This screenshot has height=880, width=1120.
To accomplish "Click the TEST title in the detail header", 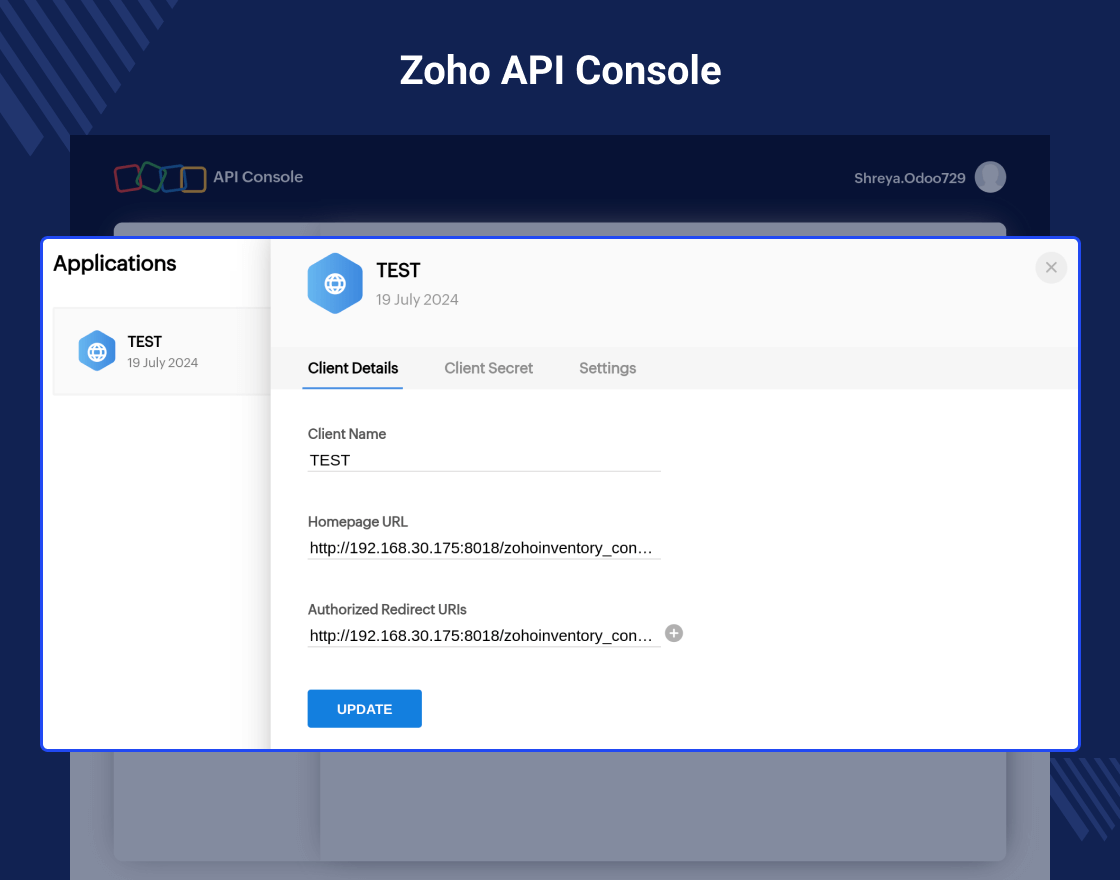I will 398,271.
